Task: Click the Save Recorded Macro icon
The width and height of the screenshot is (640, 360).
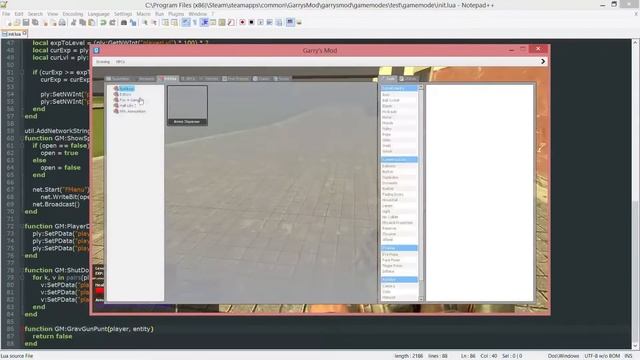Action: pos(279,22)
